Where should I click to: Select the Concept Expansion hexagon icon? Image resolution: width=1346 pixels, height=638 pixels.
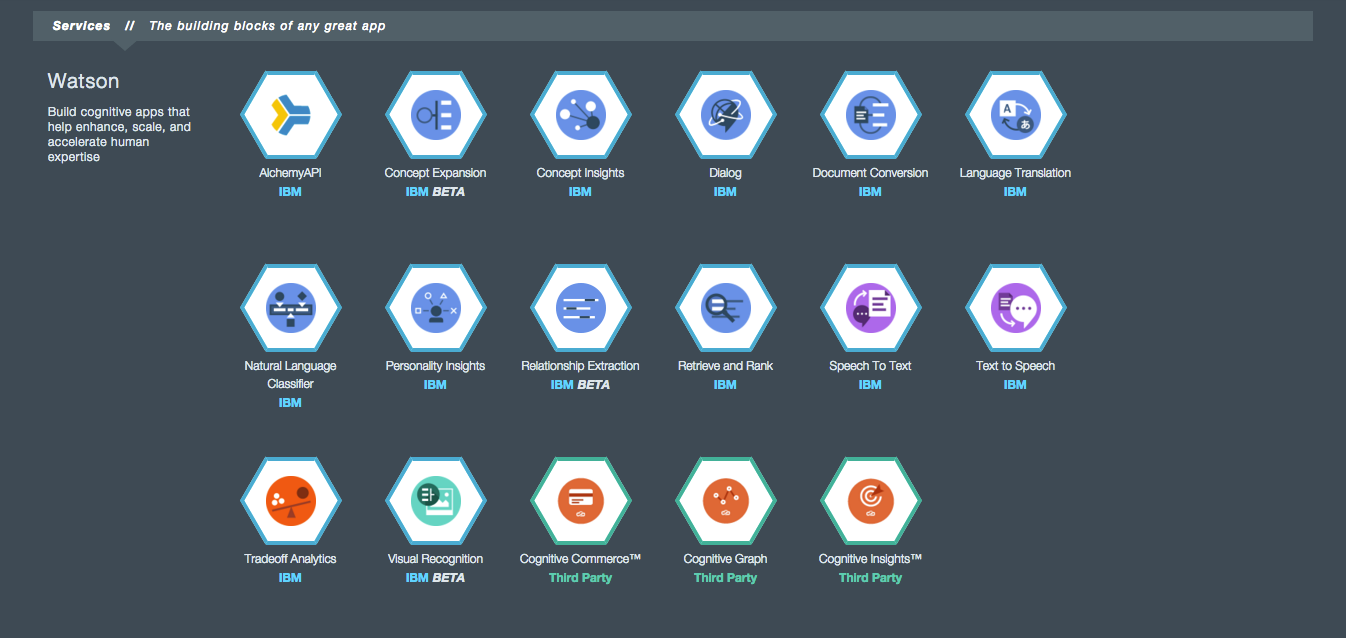[x=435, y=115]
